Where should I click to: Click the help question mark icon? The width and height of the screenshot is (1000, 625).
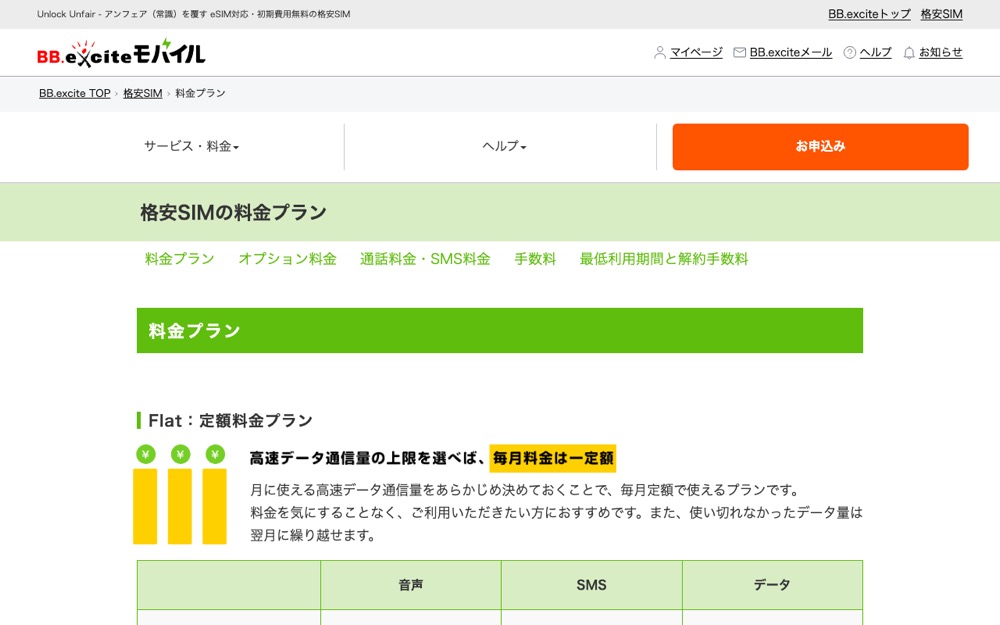(x=849, y=52)
